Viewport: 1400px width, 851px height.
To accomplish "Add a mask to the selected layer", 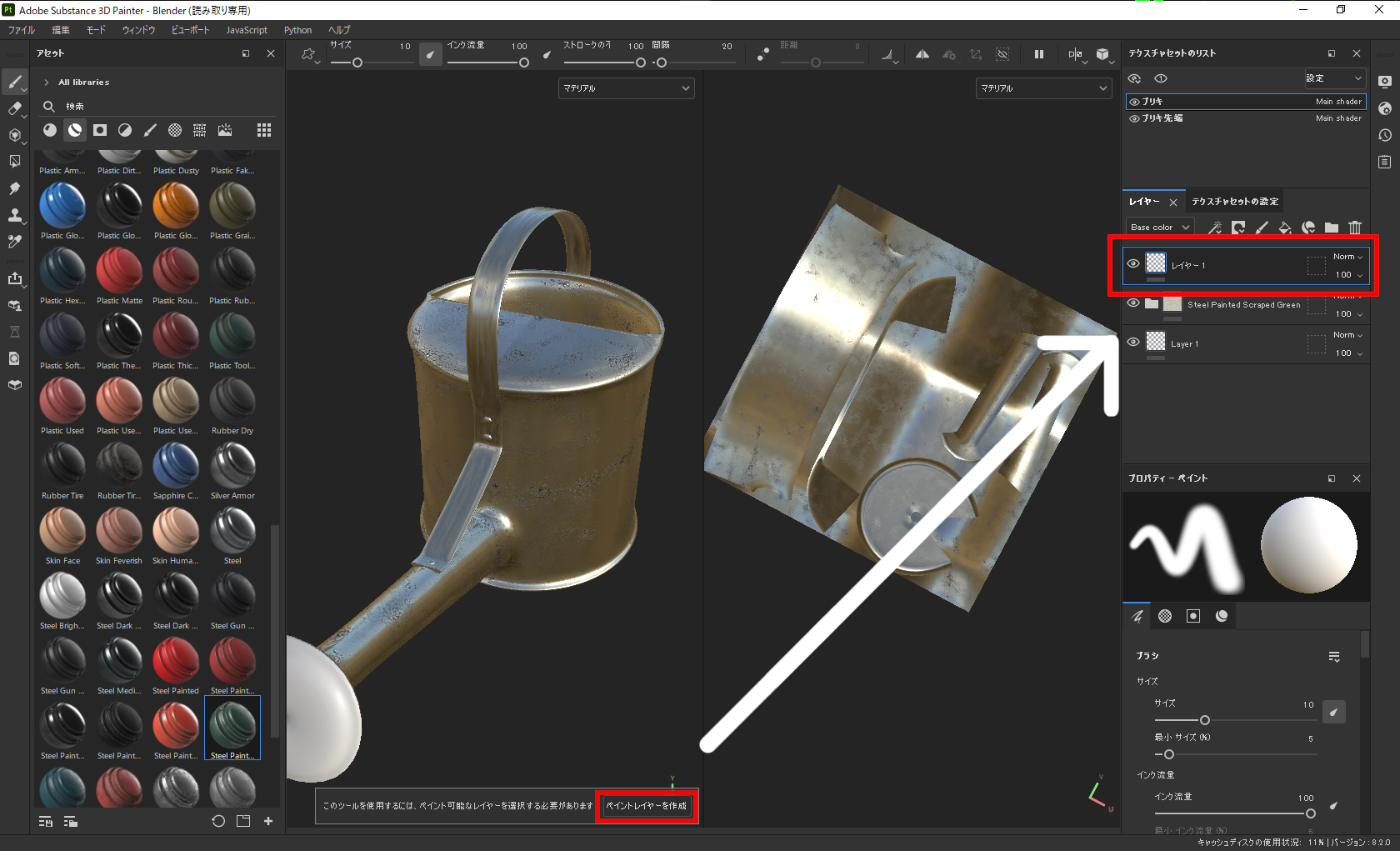I will tap(1238, 228).
